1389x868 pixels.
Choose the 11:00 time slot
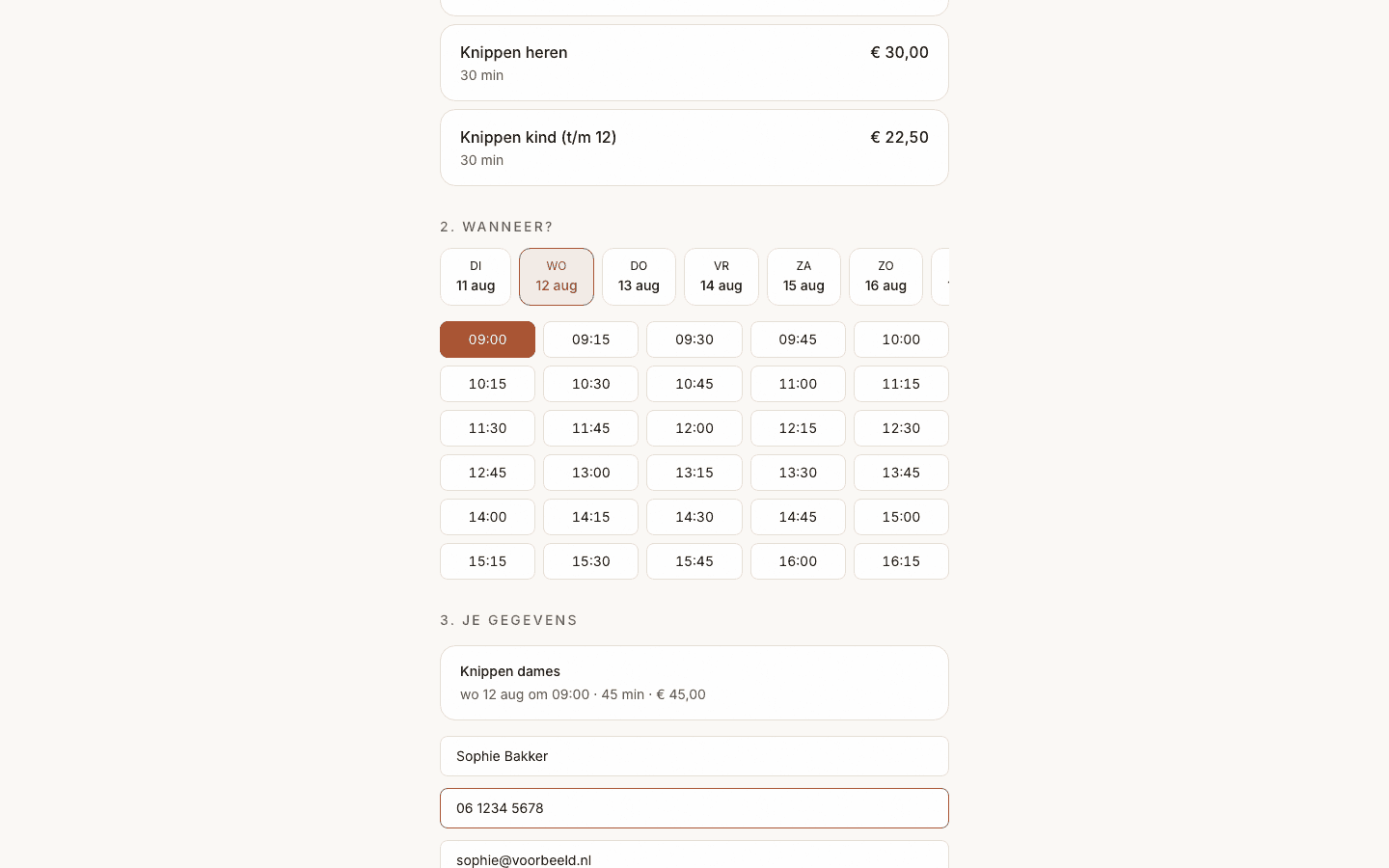pyautogui.click(x=798, y=384)
